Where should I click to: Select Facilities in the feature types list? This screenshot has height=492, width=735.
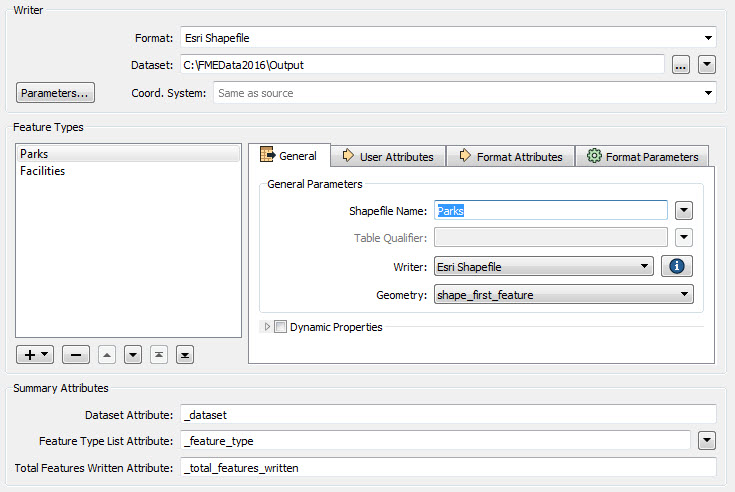point(43,171)
